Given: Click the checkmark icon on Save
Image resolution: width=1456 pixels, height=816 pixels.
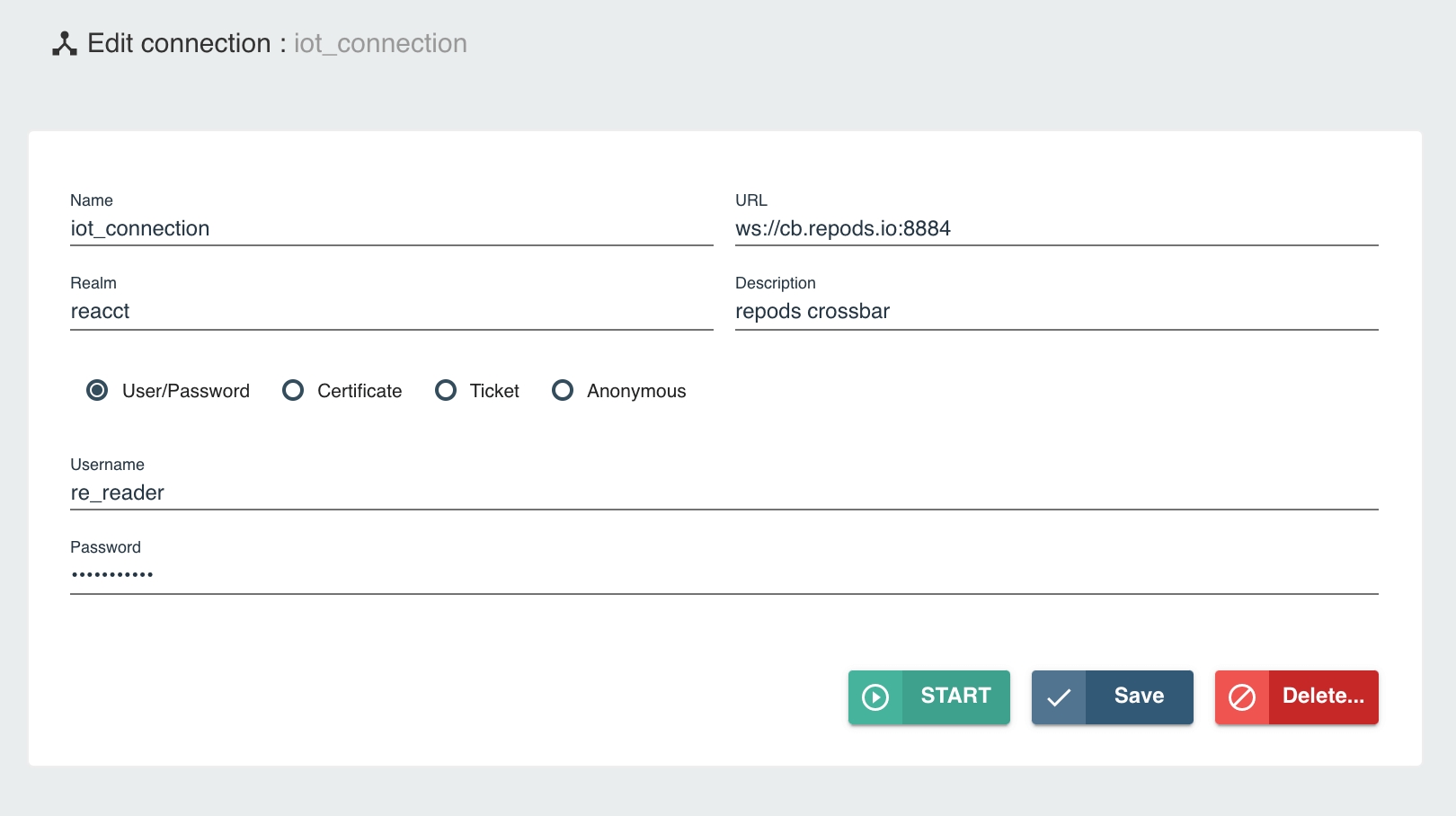Looking at the screenshot, I should click(x=1059, y=697).
